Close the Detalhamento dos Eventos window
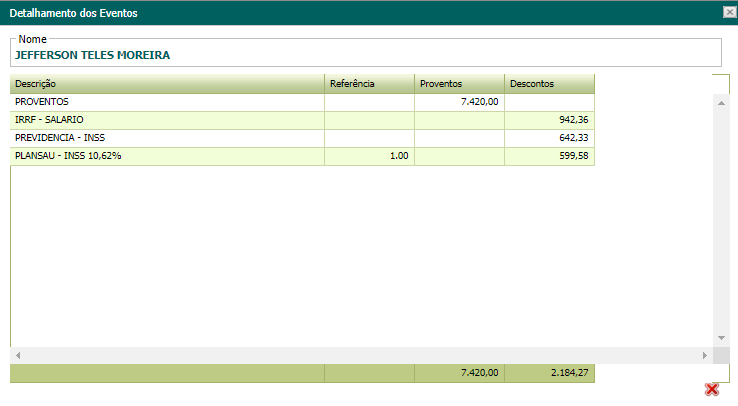 click(x=729, y=12)
